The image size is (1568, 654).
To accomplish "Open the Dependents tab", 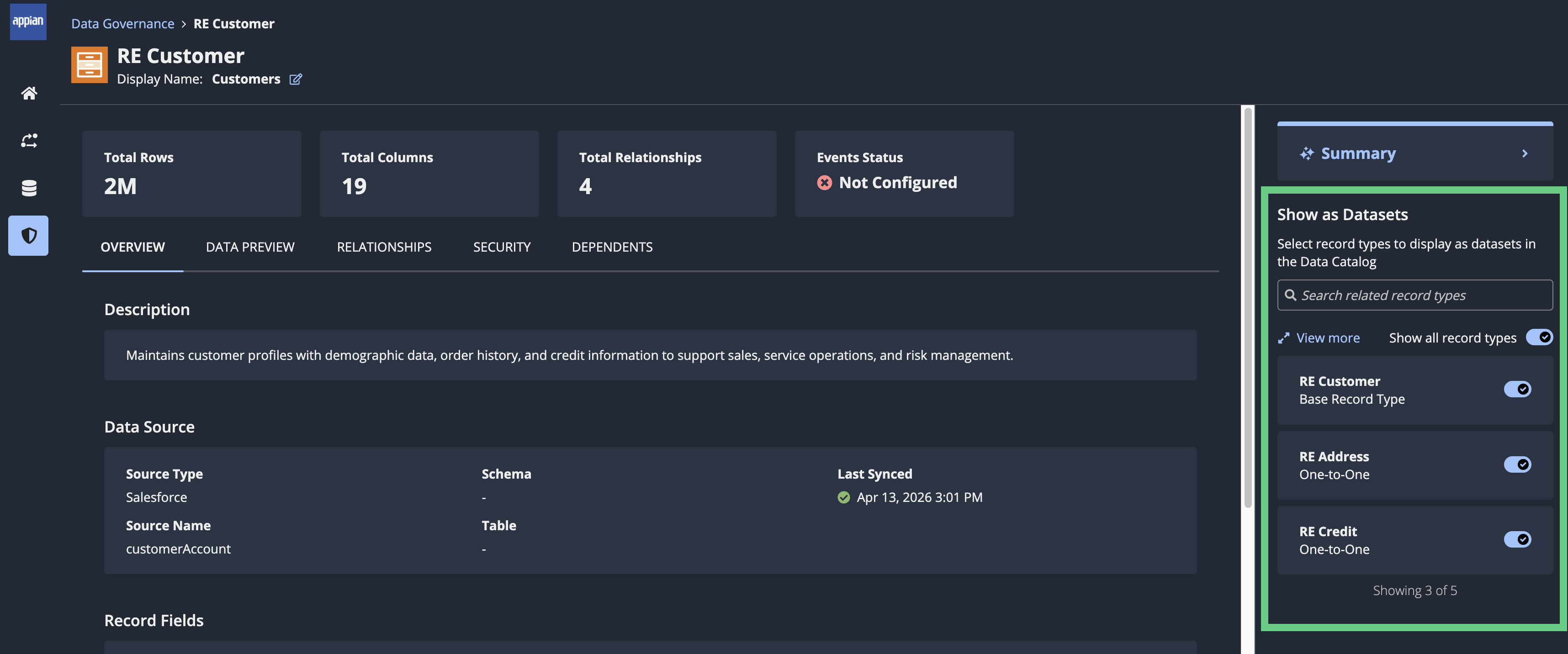I will pos(612,247).
